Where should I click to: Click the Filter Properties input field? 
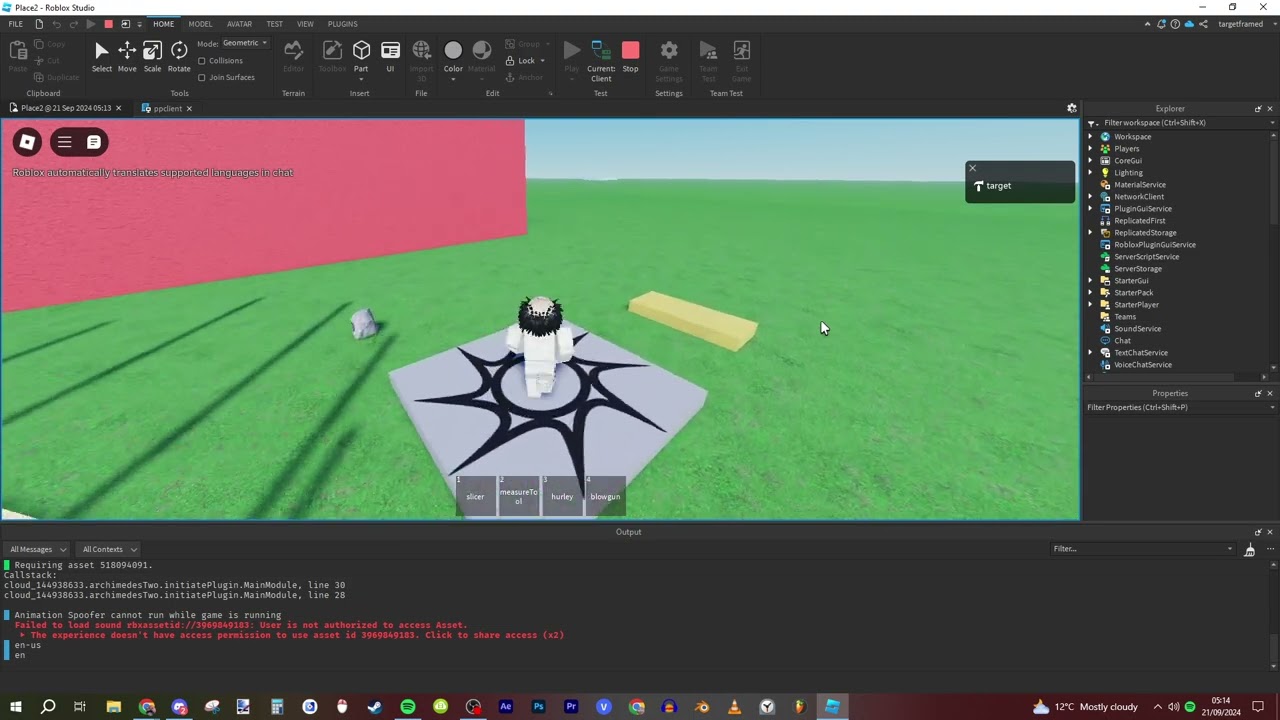coord(1180,407)
